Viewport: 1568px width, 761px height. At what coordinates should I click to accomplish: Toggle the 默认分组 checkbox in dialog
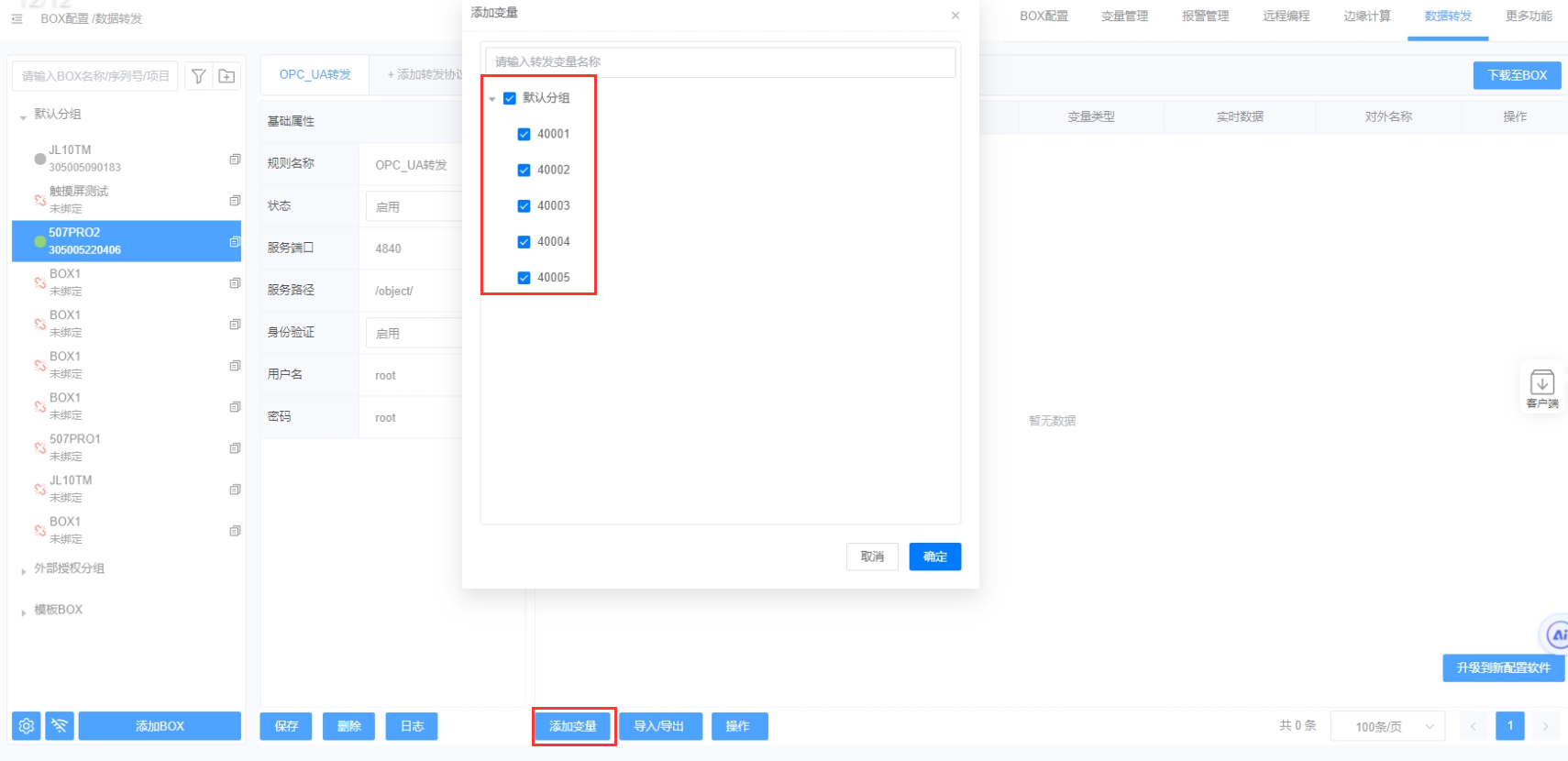(510, 98)
